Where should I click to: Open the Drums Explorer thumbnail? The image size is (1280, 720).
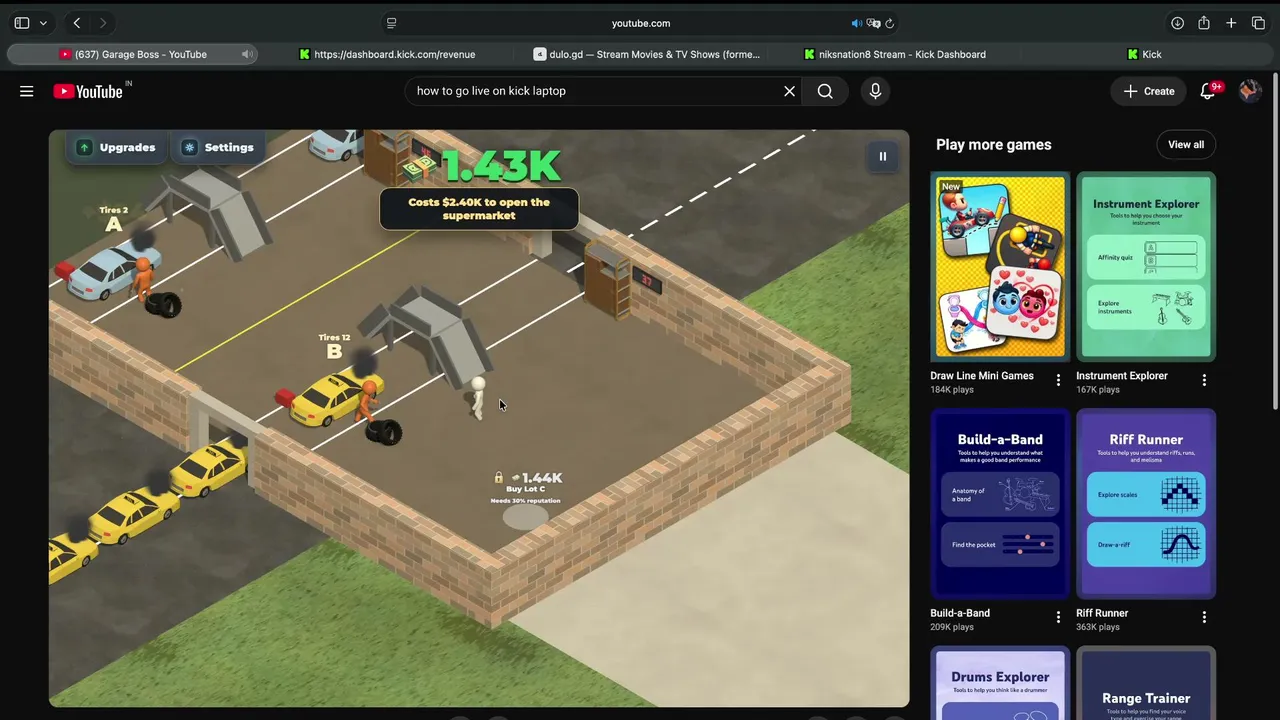[x=1000, y=683]
